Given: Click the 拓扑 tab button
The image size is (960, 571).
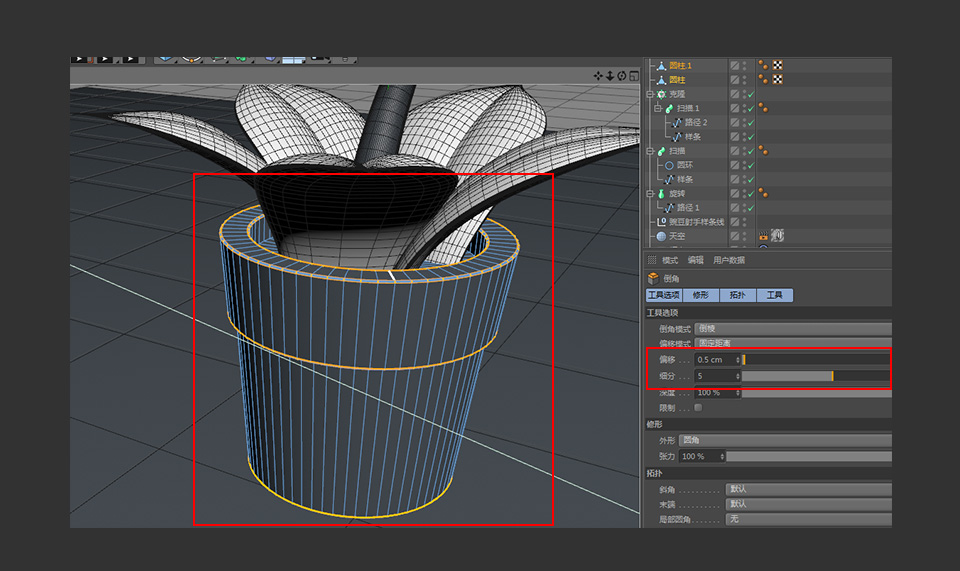Looking at the screenshot, I should click(737, 295).
